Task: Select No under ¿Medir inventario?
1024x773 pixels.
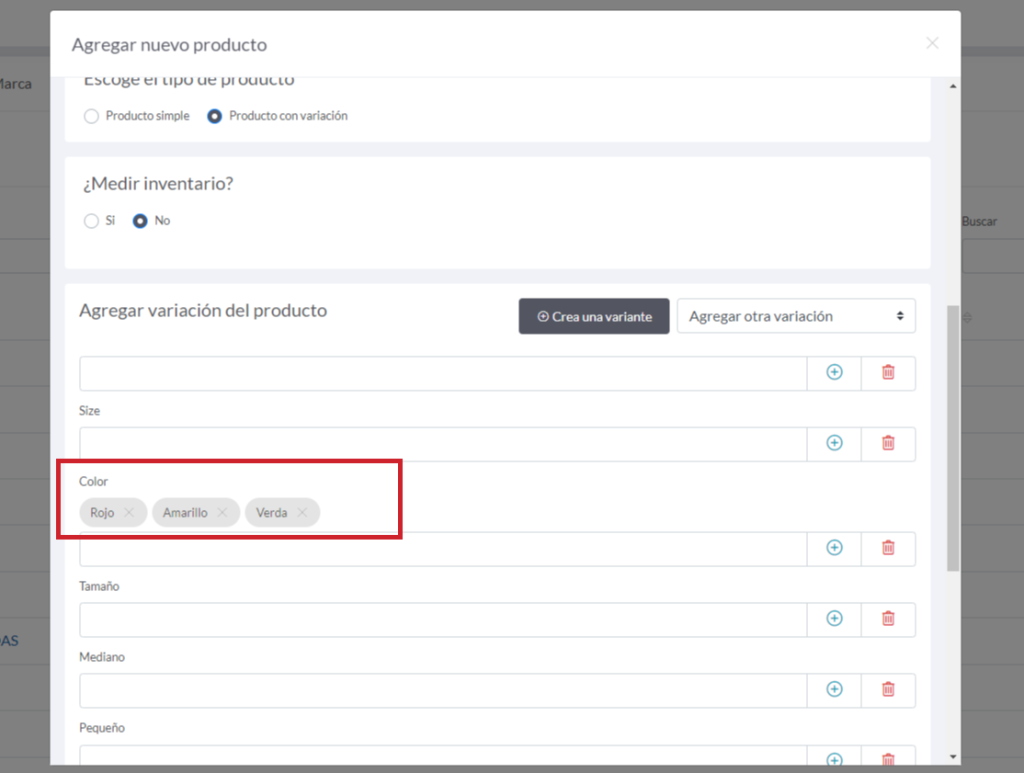Action: (x=141, y=221)
